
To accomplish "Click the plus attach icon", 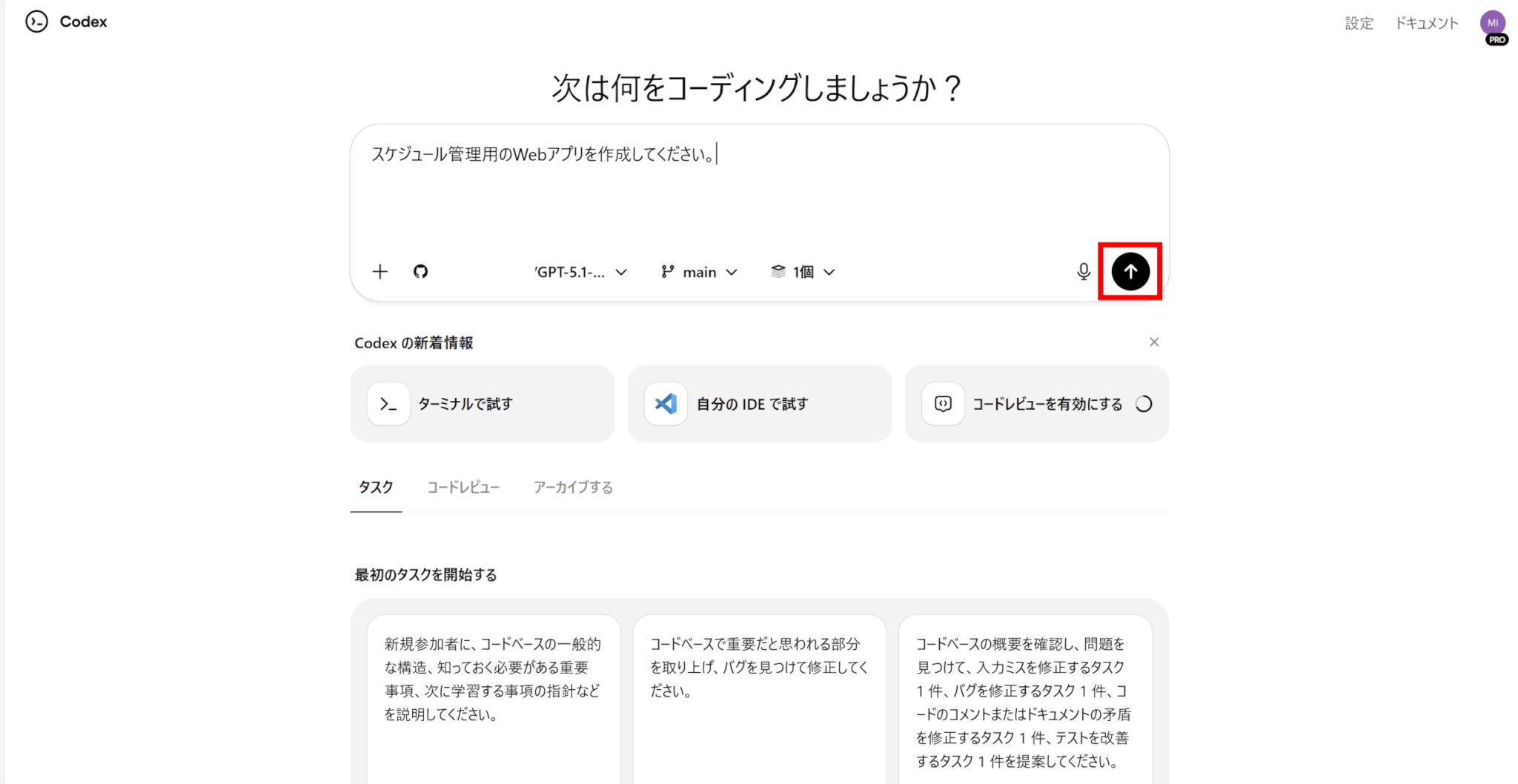I will tap(379, 272).
